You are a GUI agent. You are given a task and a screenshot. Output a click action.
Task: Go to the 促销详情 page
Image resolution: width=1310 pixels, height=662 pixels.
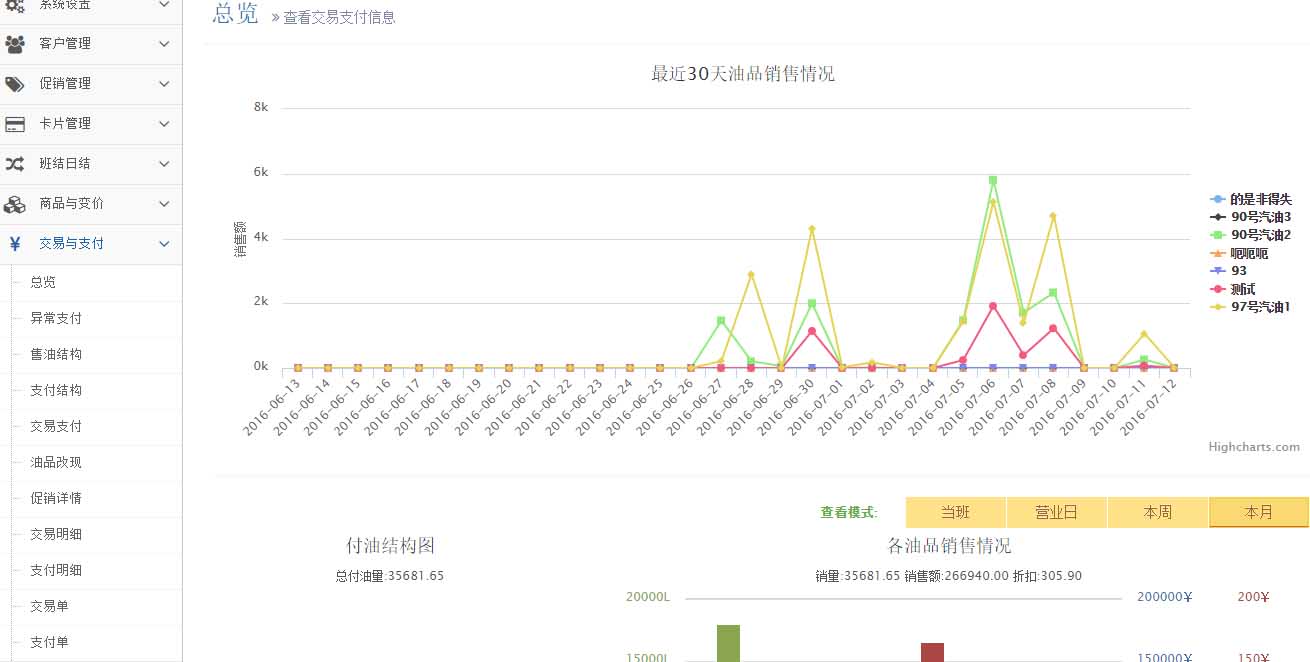pos(56,499)
